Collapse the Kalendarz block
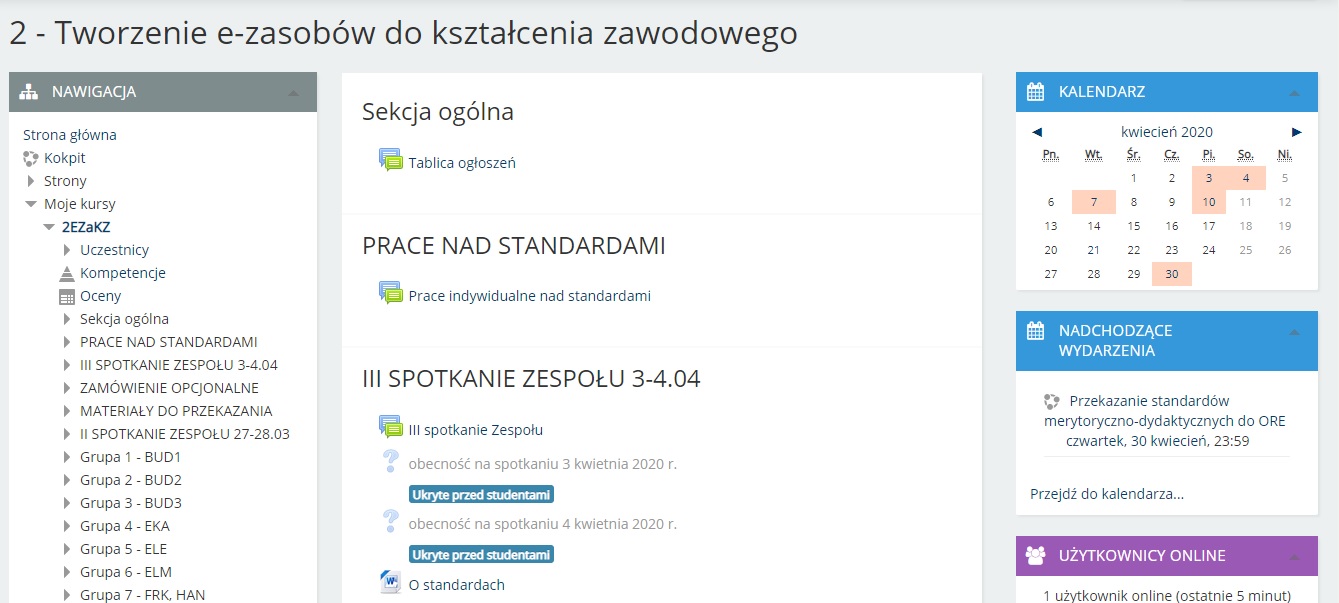The height and width of the screenshot is (603, 1339). pos(1295,93)
